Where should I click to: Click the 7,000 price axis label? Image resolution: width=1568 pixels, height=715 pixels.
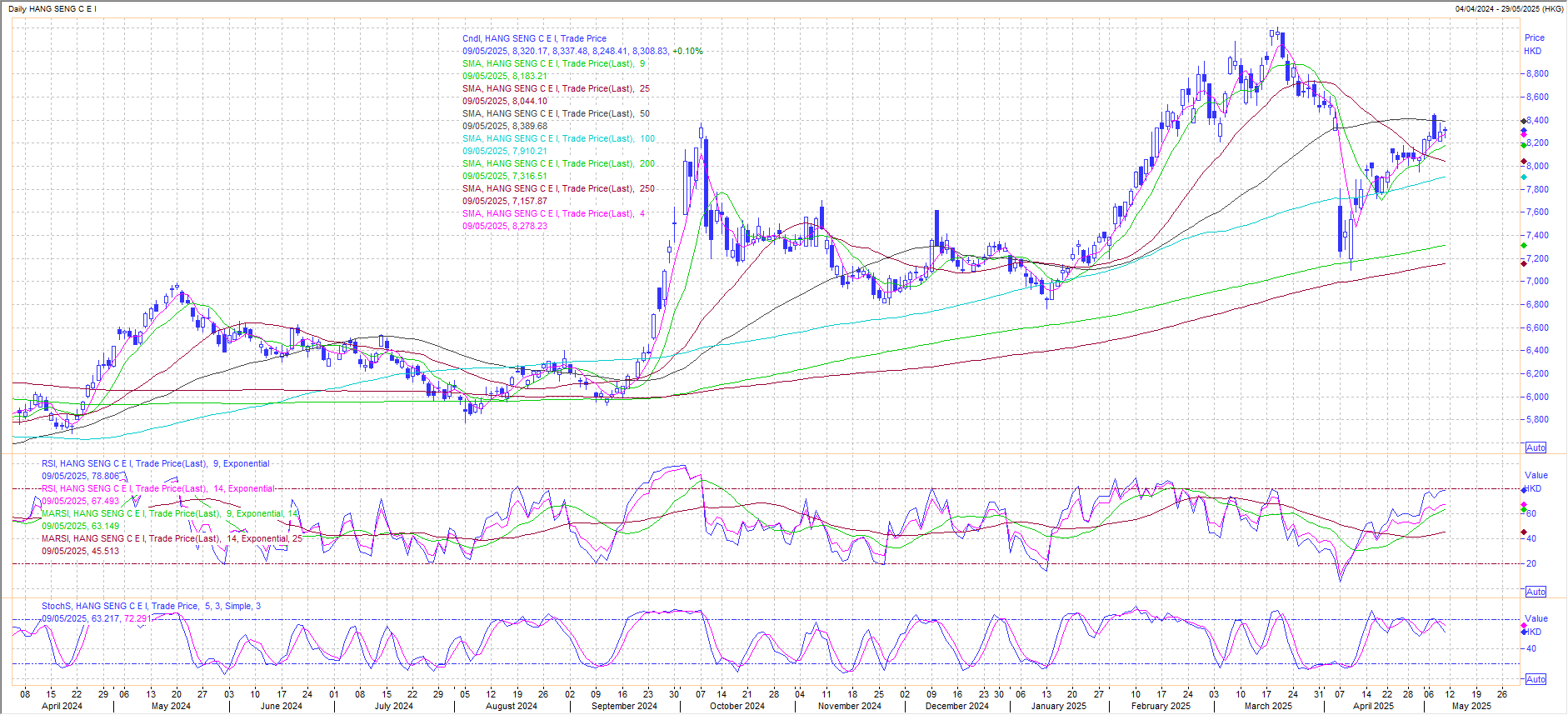coord(1537,281)
